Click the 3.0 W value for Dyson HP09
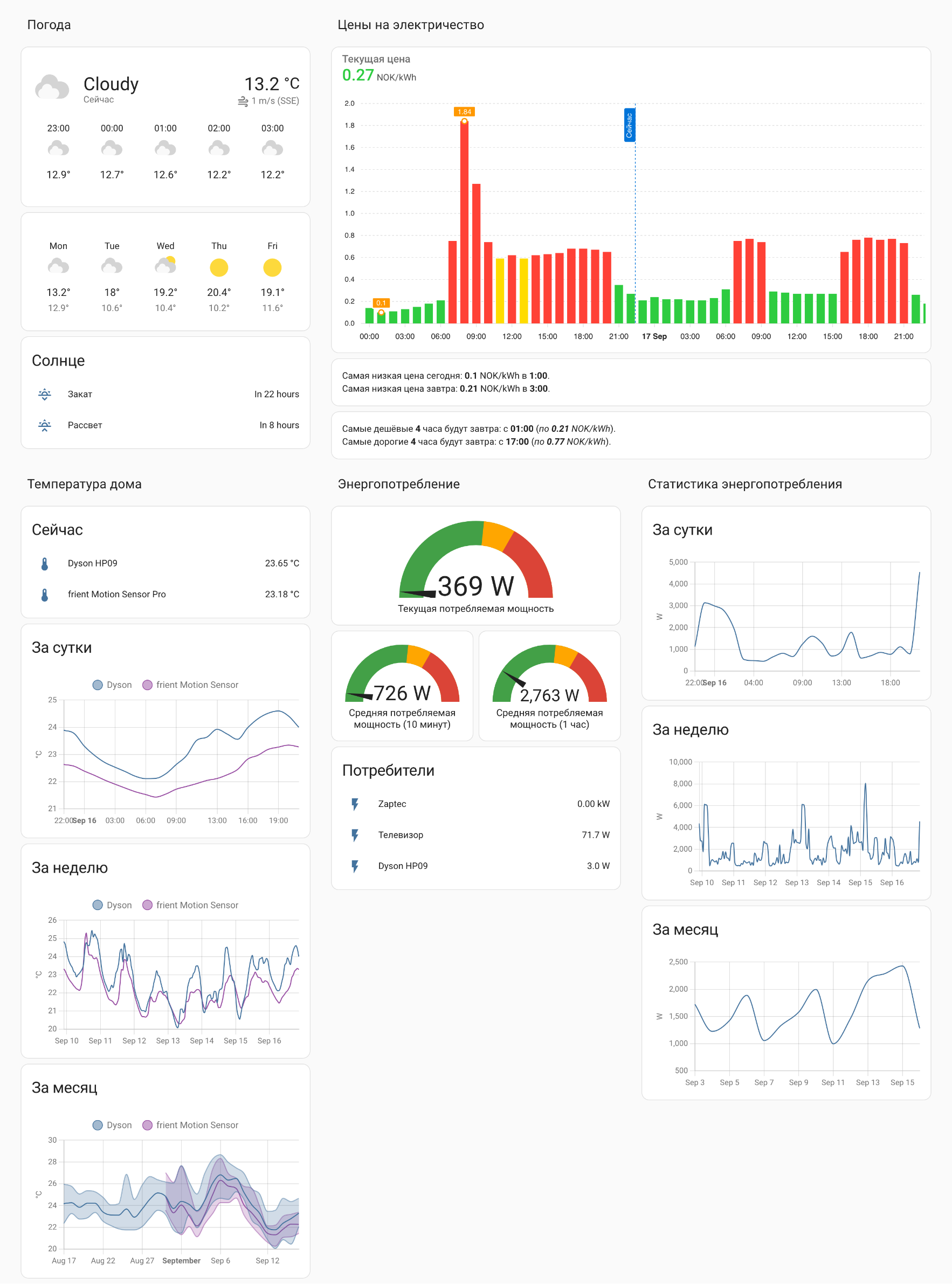Screen dimensions: 952x1284 click(x=598, y=866)
